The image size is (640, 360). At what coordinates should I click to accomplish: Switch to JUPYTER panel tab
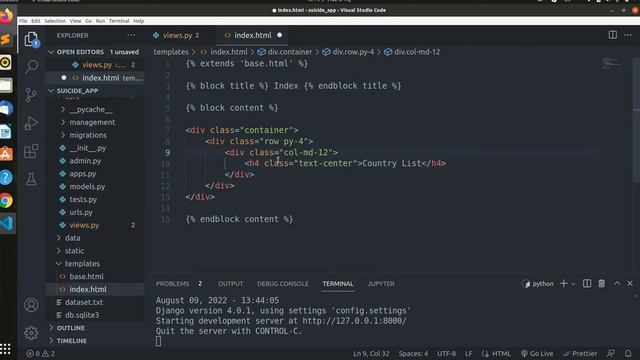coord(381,284)
